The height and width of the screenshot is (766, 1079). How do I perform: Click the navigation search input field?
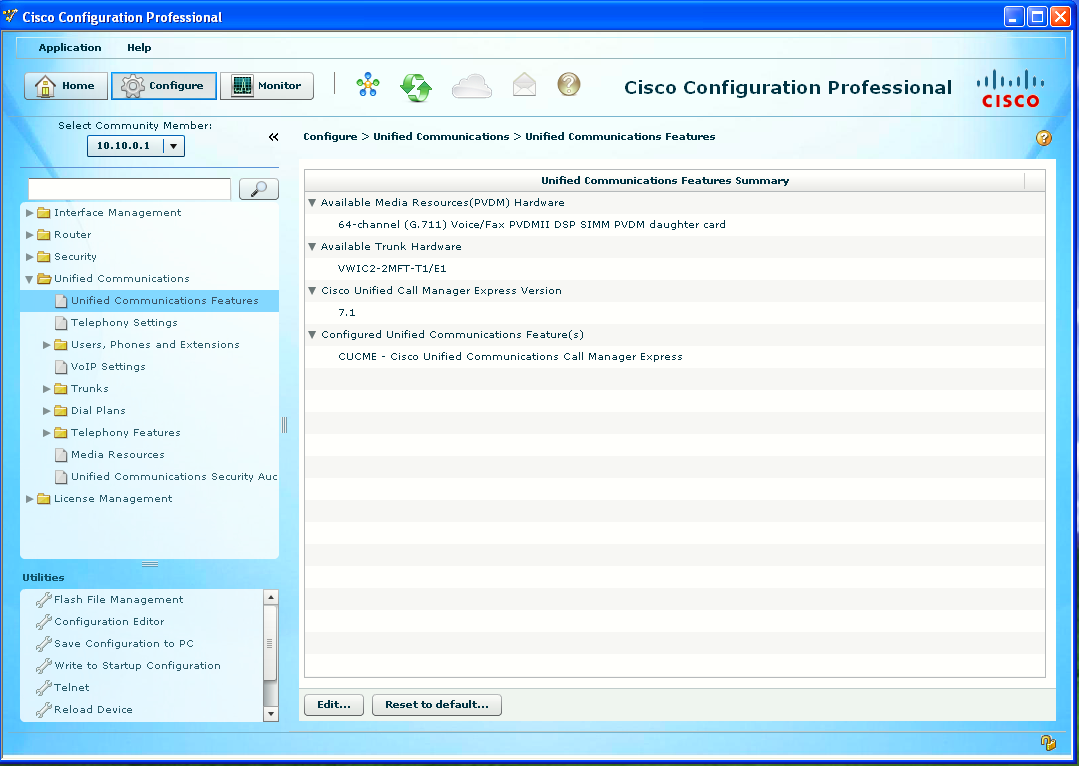[129, 189]
